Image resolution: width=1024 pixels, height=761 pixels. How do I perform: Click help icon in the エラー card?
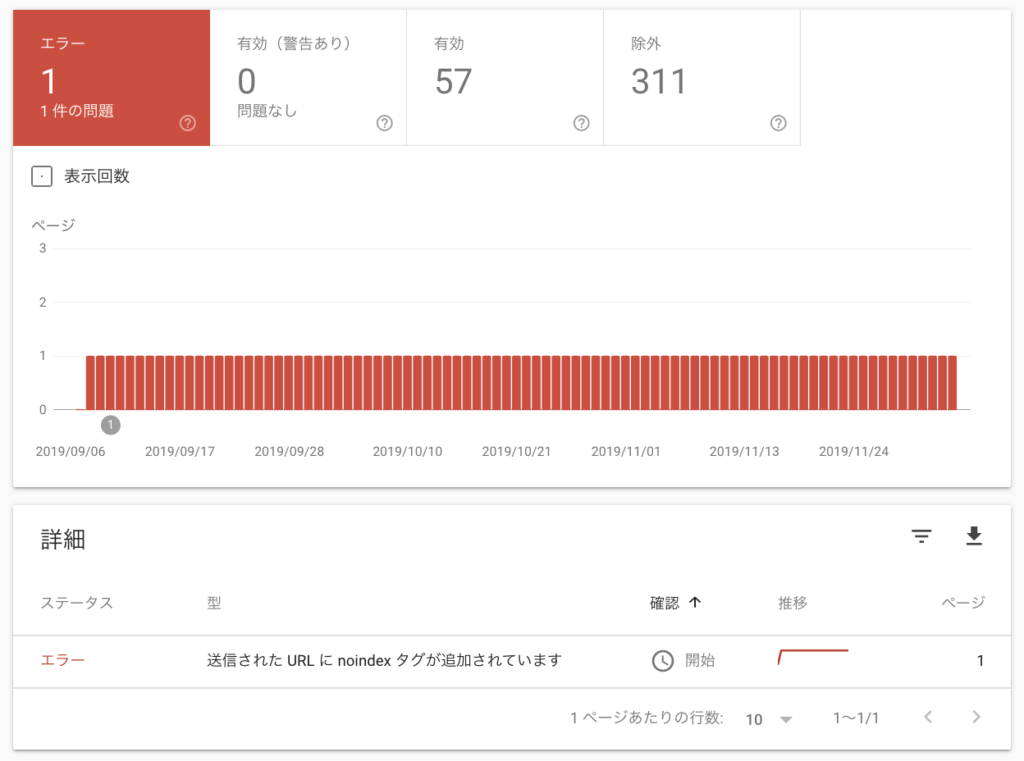(187, 124)
